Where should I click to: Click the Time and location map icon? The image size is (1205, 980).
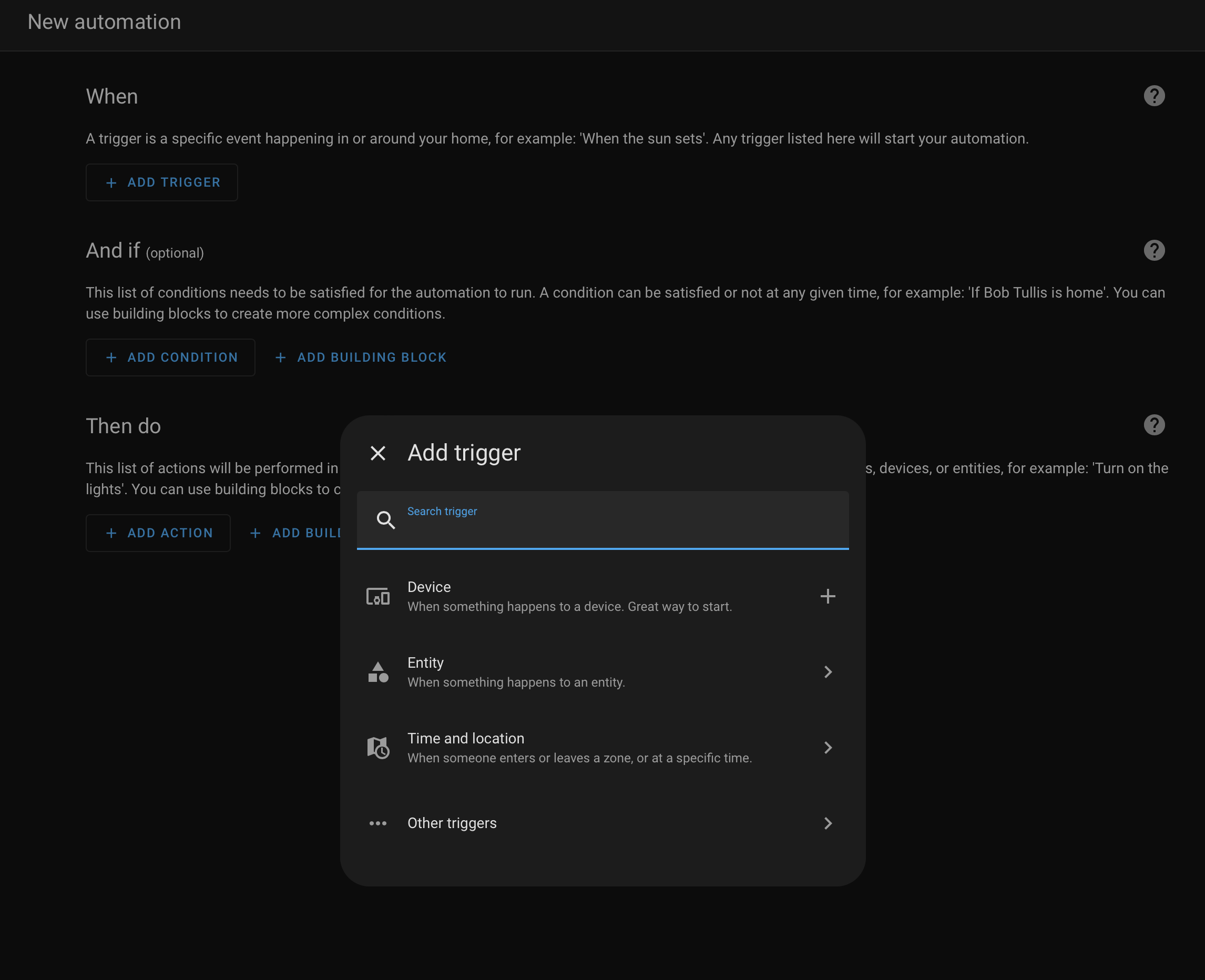click(x=377, y=748)
